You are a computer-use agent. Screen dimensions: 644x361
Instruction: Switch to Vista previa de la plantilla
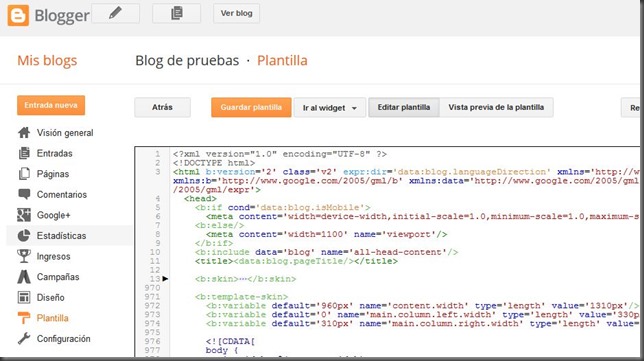click(x=496, y=107)
